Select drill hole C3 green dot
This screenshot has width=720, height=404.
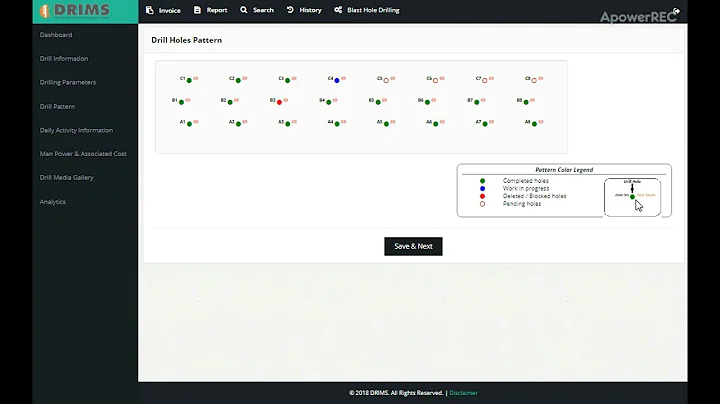click(x=287, y=80)
